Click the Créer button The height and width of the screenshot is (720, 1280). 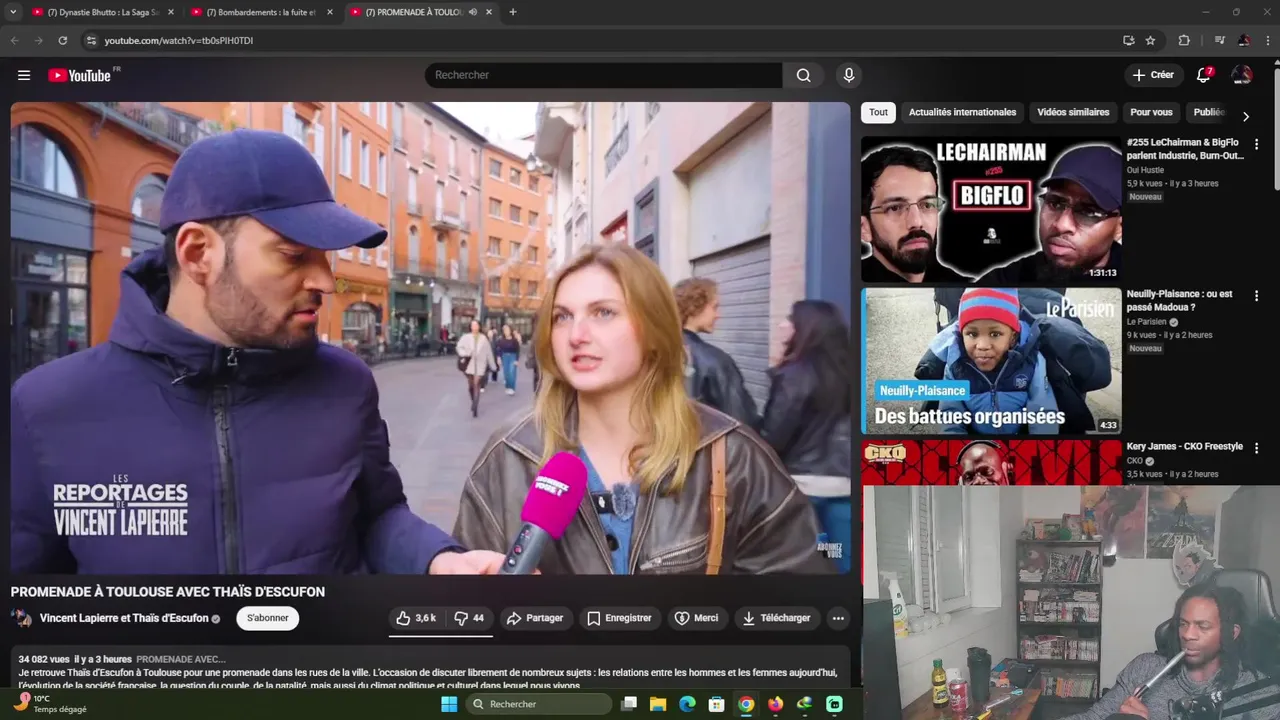[1153, 75]
